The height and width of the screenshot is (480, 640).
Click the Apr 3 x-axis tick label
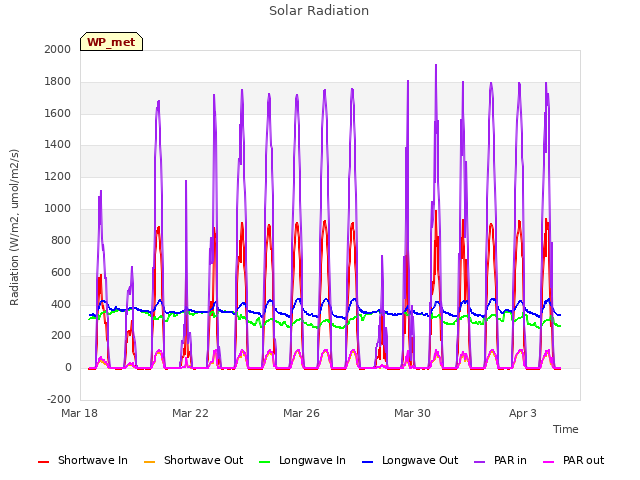[523, 413]
